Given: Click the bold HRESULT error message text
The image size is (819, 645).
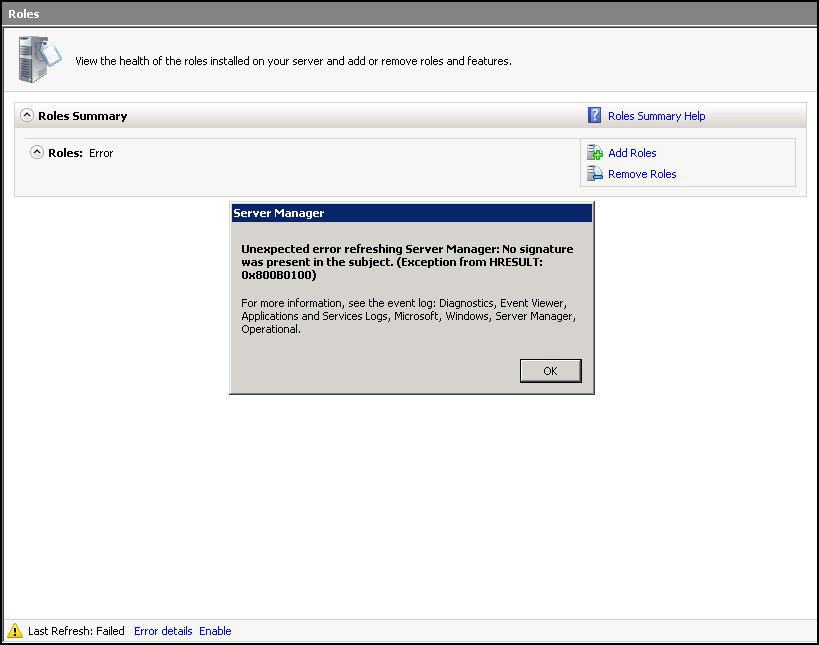Looking at the screenshot, I should tap(407, 262).
